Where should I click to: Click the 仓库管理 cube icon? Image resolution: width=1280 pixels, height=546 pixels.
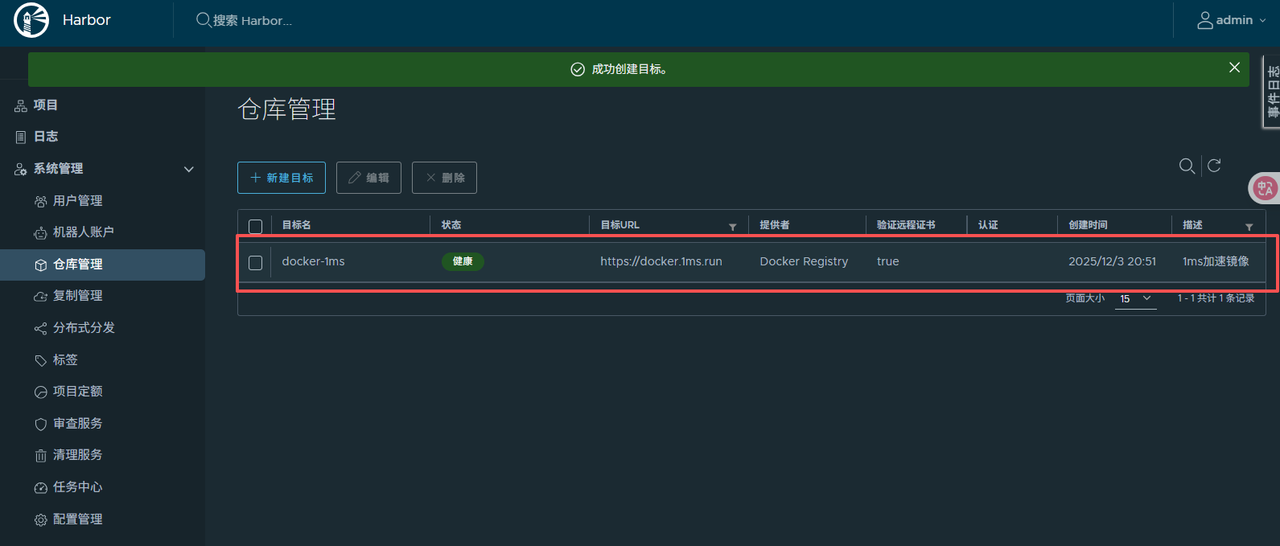(x=41, y=265)
